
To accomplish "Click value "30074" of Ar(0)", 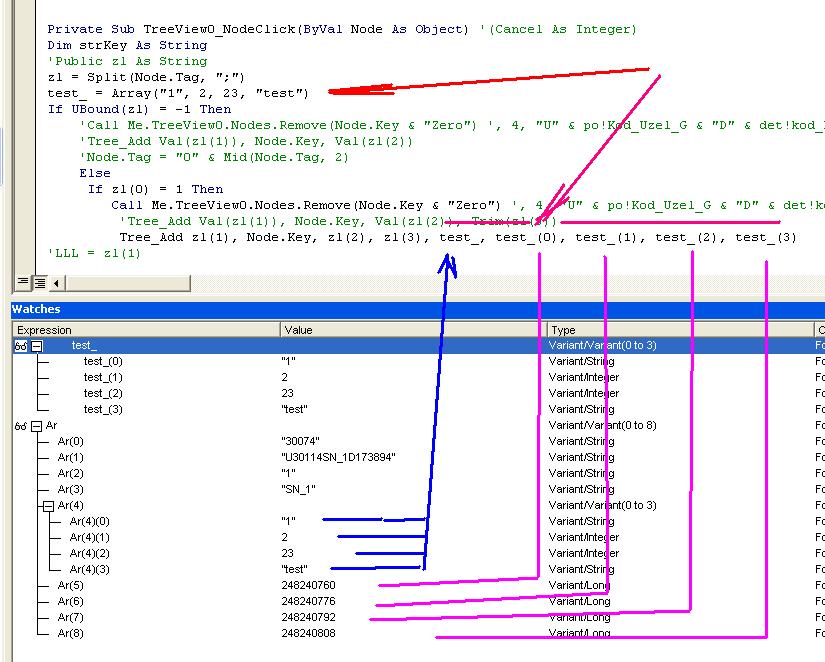I will tap(300, 441).
